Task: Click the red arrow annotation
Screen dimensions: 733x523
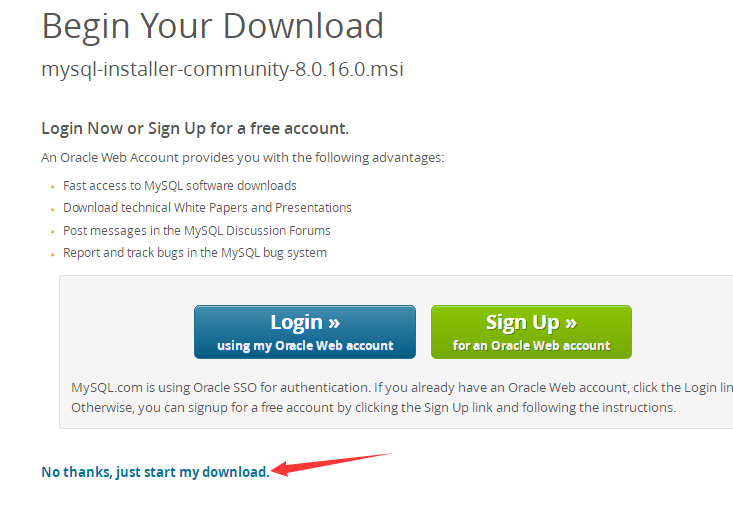Action: 331,464
